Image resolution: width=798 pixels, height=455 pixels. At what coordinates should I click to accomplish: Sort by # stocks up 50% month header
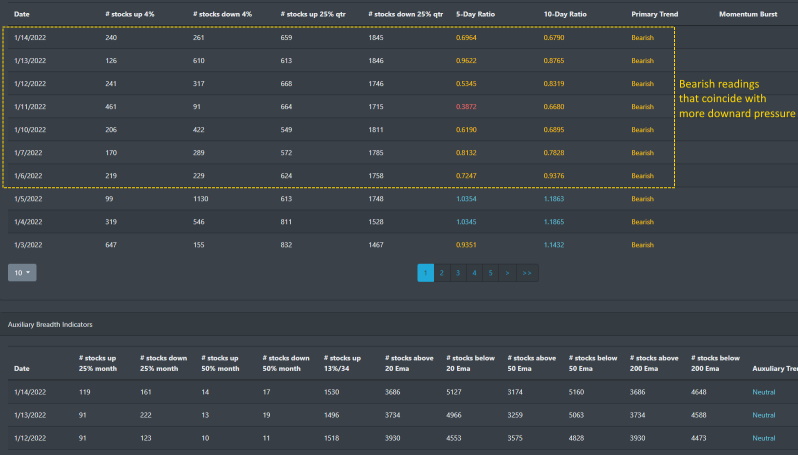220,363
